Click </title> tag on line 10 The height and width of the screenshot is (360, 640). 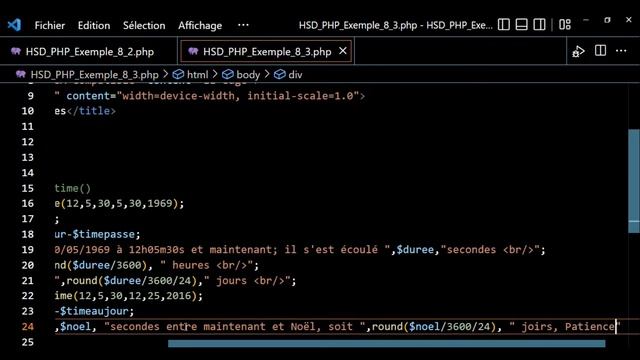[x=91, y=111]
